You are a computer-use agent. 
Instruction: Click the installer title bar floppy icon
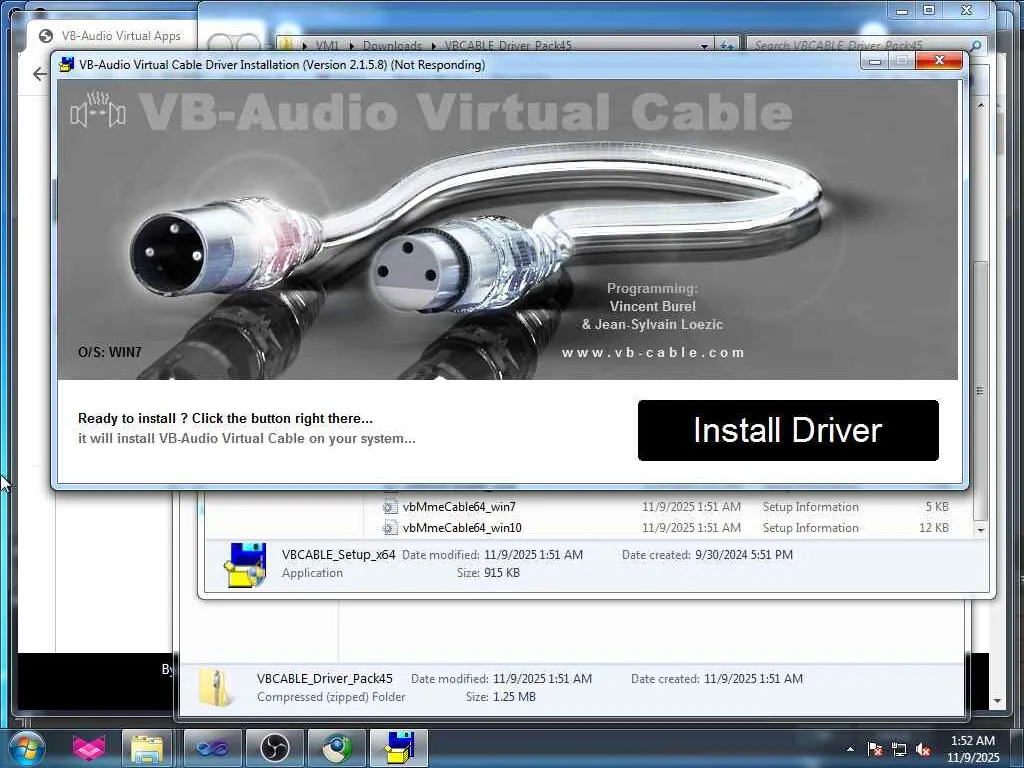66,65
